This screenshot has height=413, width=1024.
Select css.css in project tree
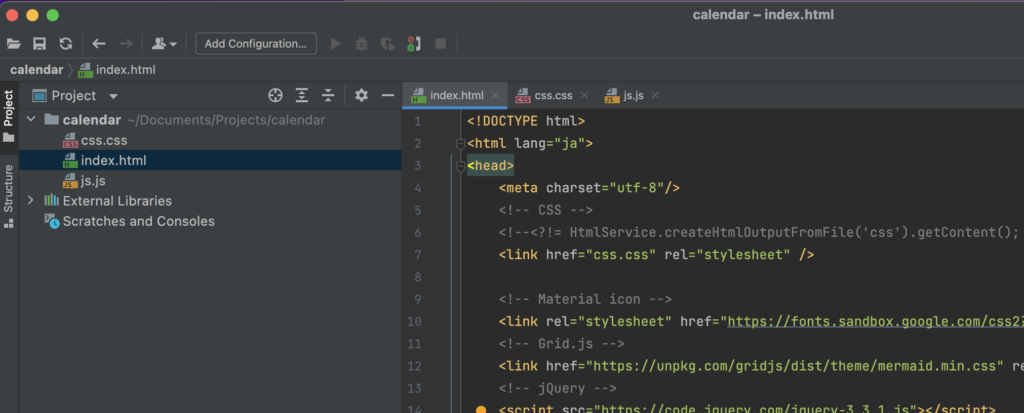[x=210, y=140]
